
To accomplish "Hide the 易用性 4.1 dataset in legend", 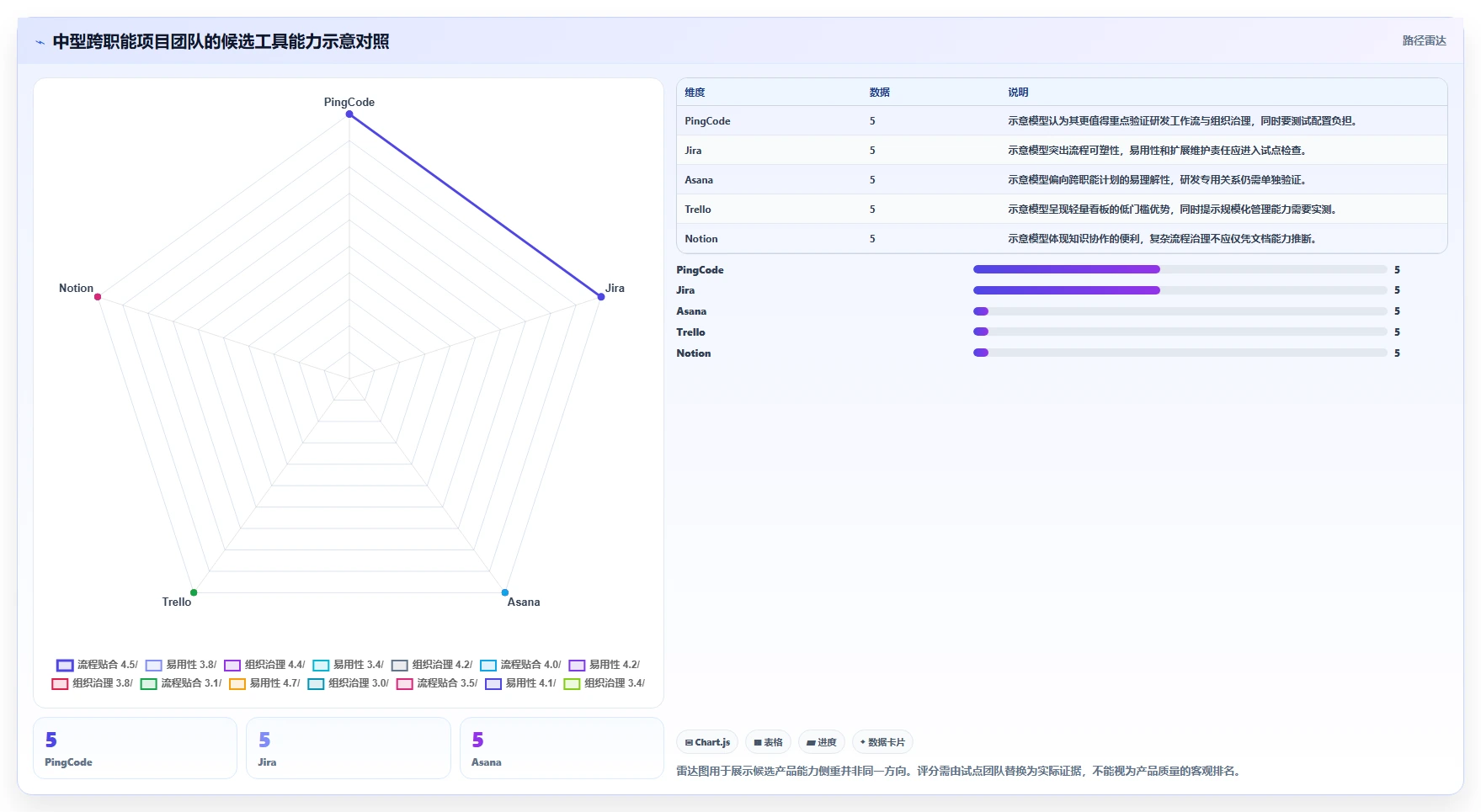I will [x=520, y=683].
